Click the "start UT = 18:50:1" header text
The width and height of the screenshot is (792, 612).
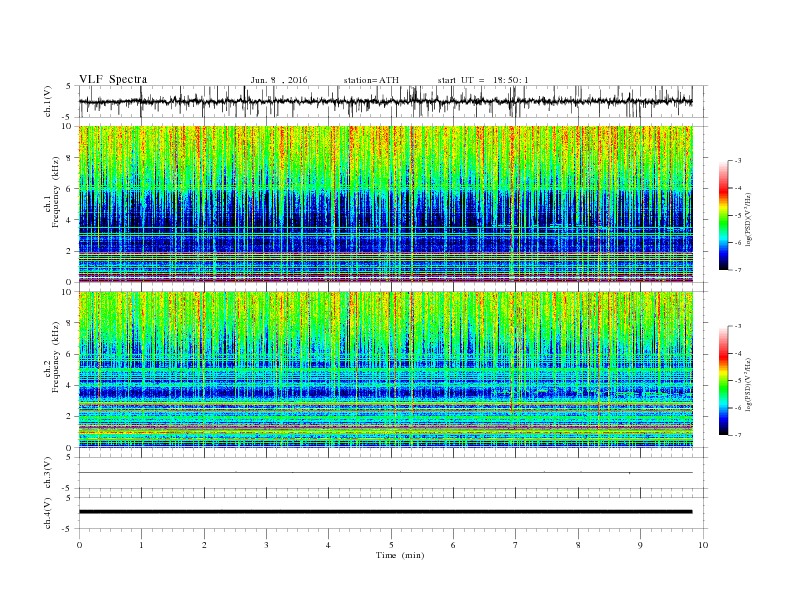pyautogui.click(x=483, y=80)
